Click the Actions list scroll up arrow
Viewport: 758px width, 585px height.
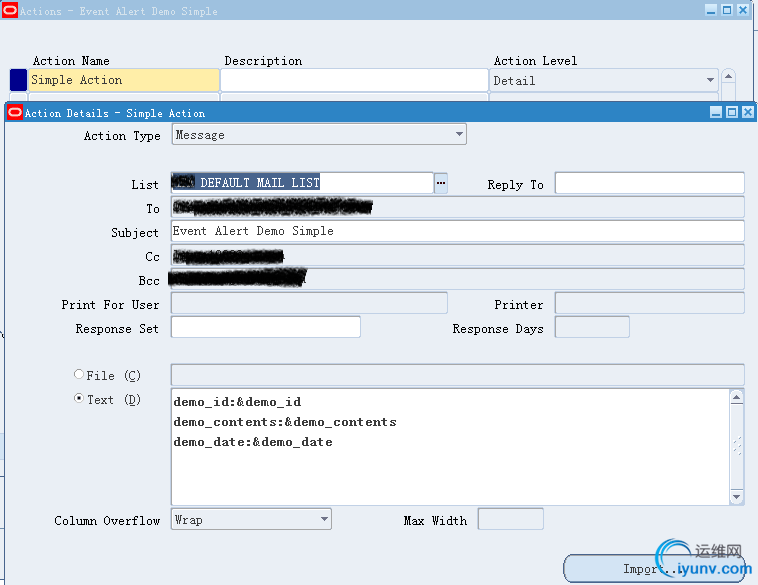coord(728,76)
